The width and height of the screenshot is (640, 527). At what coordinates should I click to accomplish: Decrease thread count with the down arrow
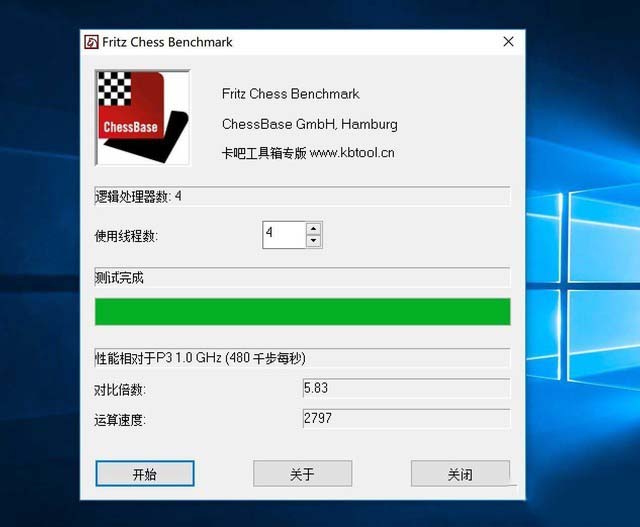click(313, 241)
